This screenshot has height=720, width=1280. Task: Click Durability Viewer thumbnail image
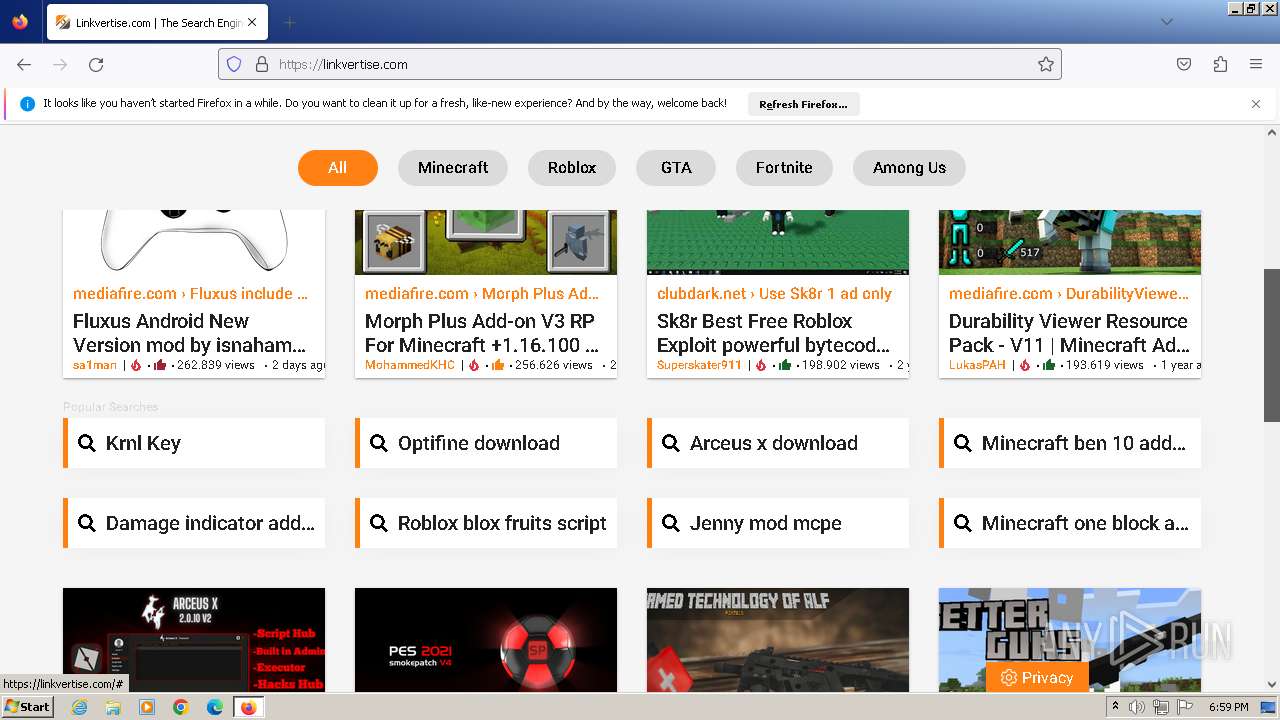1070,242
